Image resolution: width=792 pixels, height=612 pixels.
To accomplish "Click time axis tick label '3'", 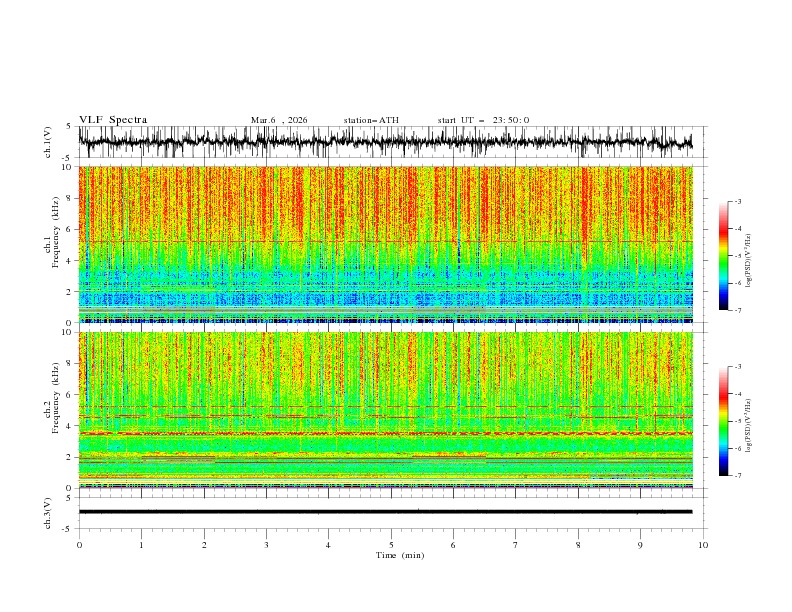I will (x=266, y=545).
